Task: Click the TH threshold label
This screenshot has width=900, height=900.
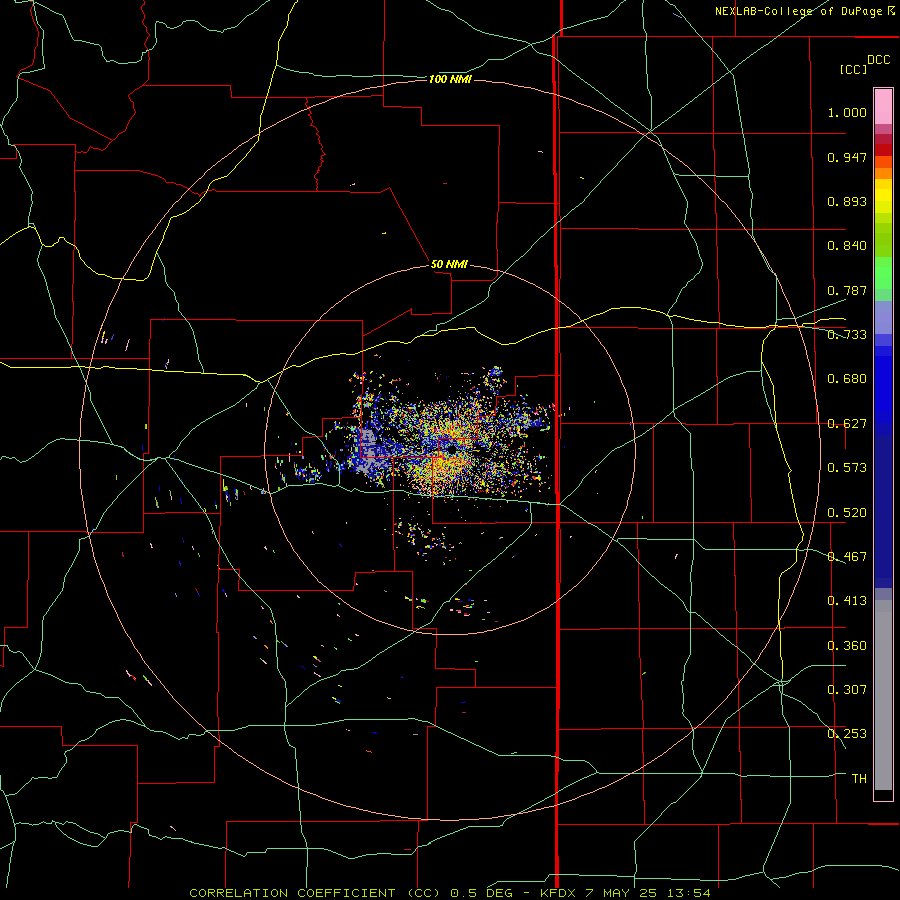Action: [859, 779]
